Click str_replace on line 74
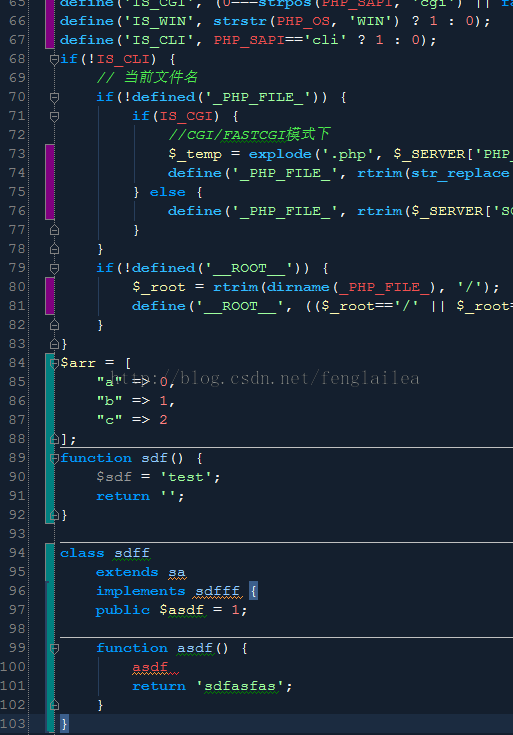This screenshot has height=735, width=513. (x=461, y=173)
